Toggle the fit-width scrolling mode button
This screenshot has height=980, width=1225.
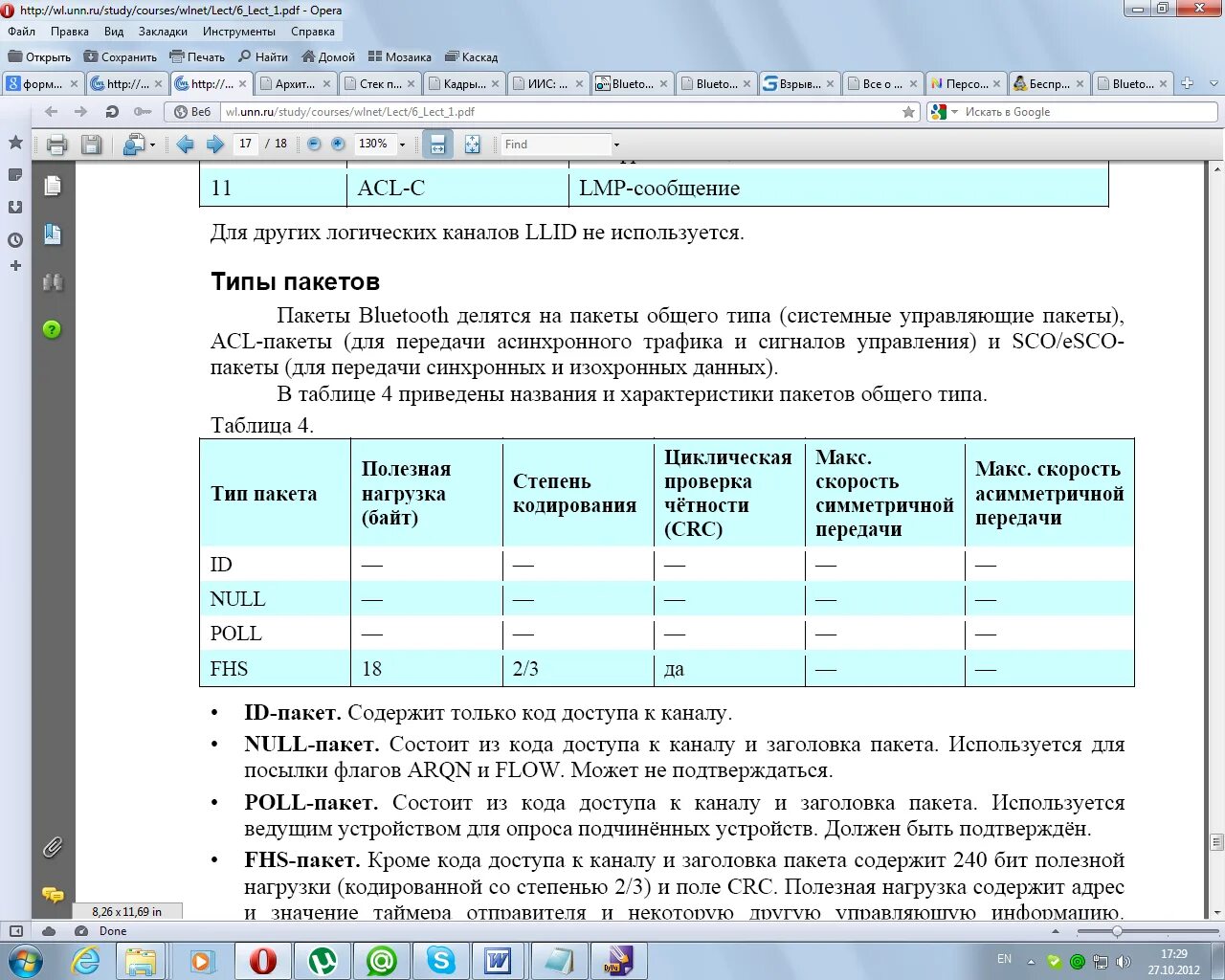[437, 145]
